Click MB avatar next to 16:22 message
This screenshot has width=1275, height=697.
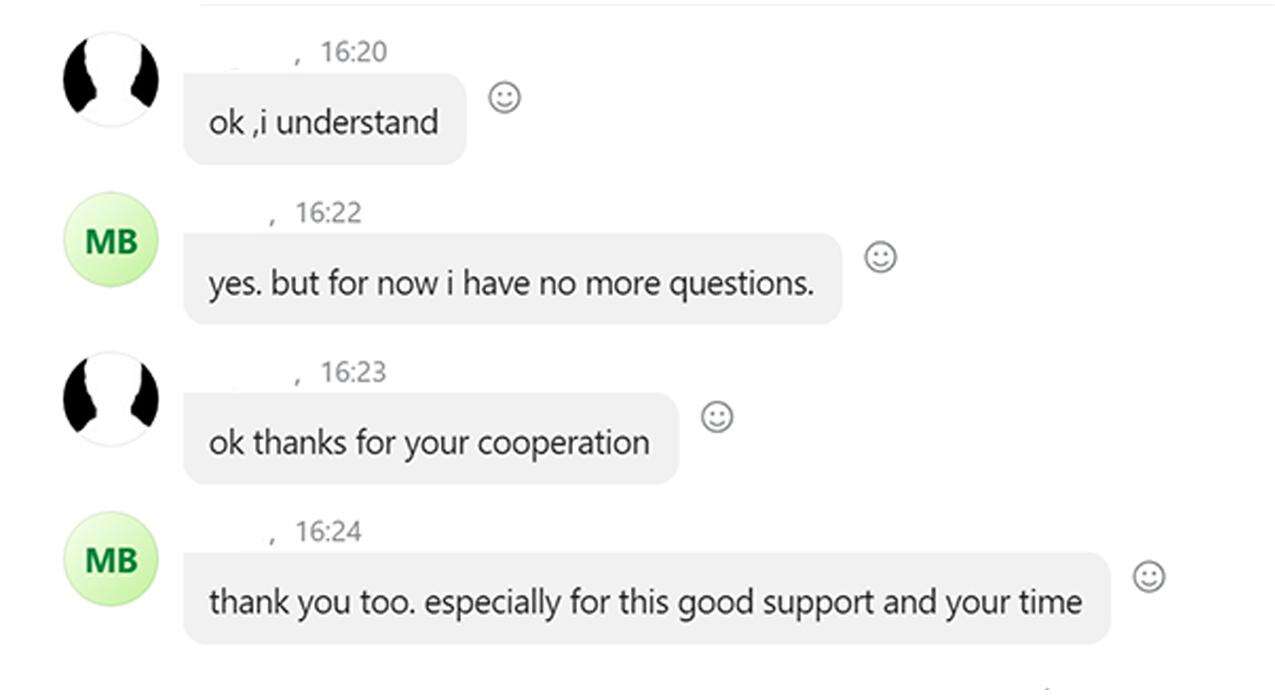111,240
